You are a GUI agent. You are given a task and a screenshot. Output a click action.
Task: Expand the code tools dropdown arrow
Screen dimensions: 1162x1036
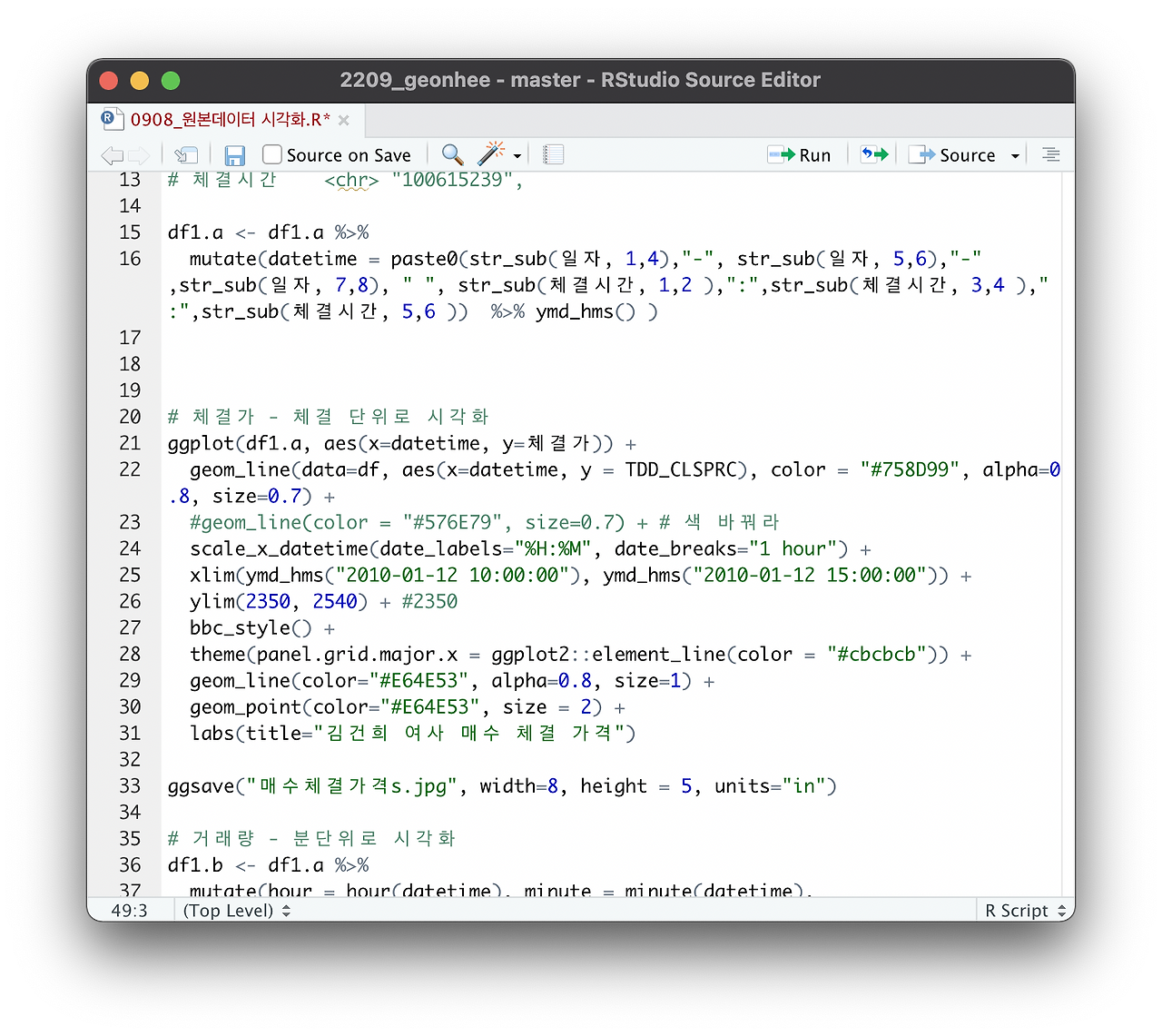(x=517, y=156)
